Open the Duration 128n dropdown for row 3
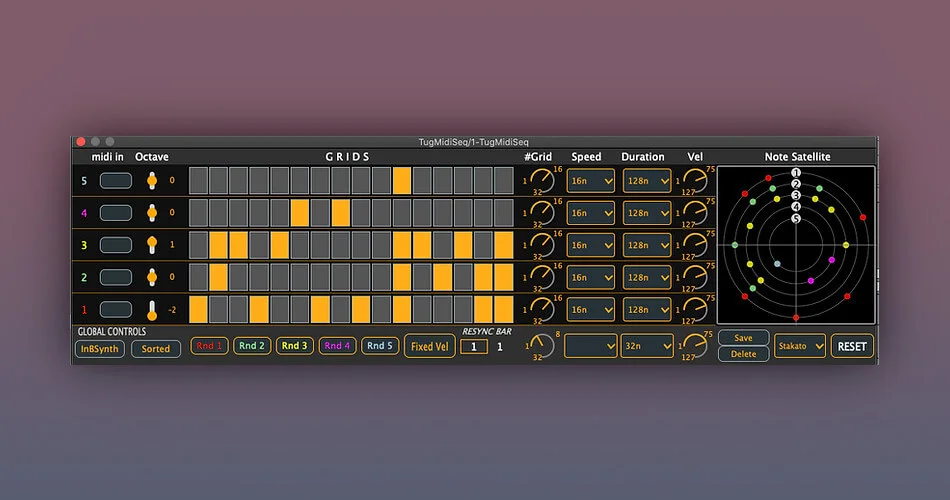950x500 pixels. point(647,245)
